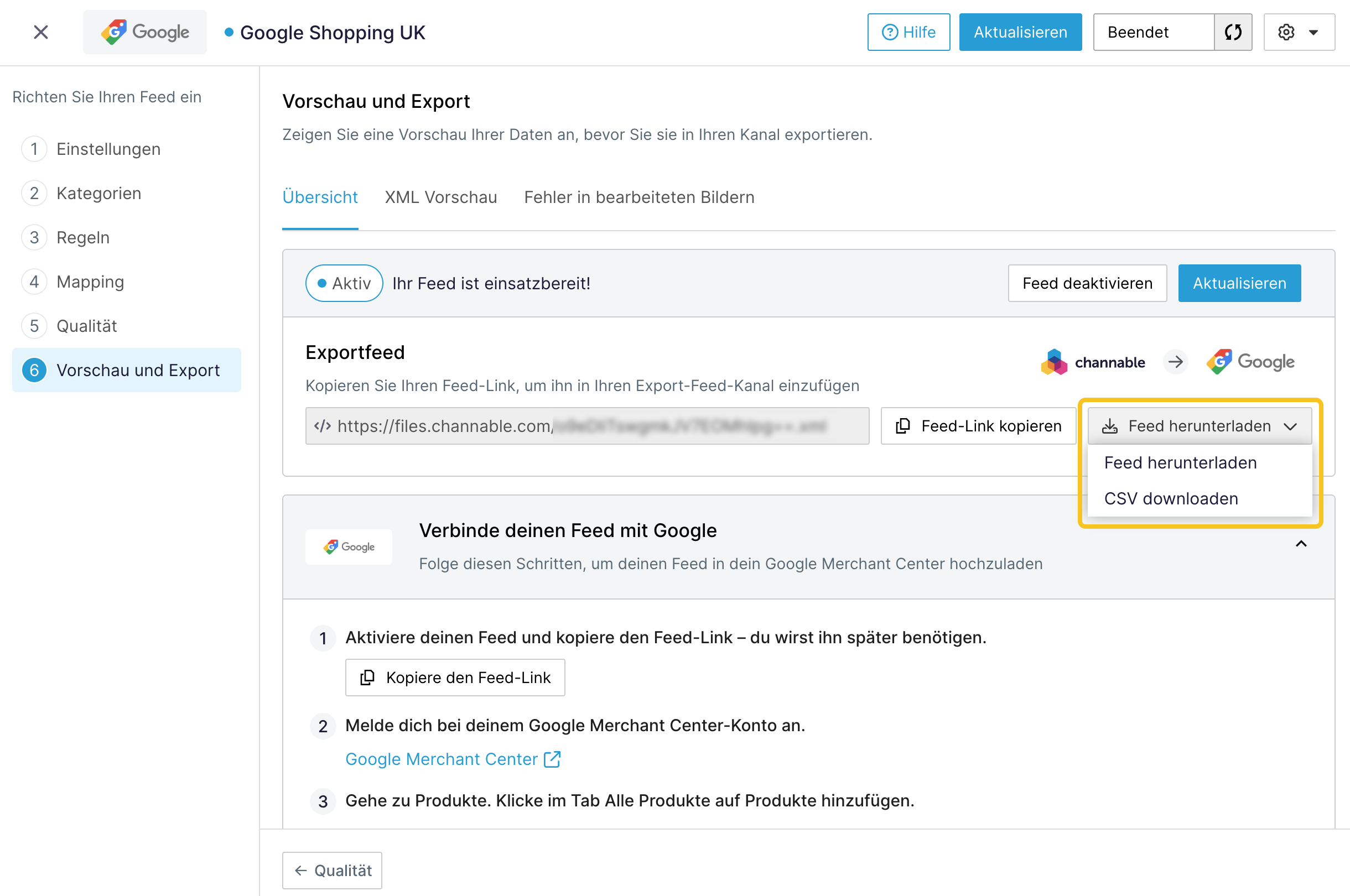Go to step 4 Mapping
This screenshot has height=896, width=1350.
73,282
